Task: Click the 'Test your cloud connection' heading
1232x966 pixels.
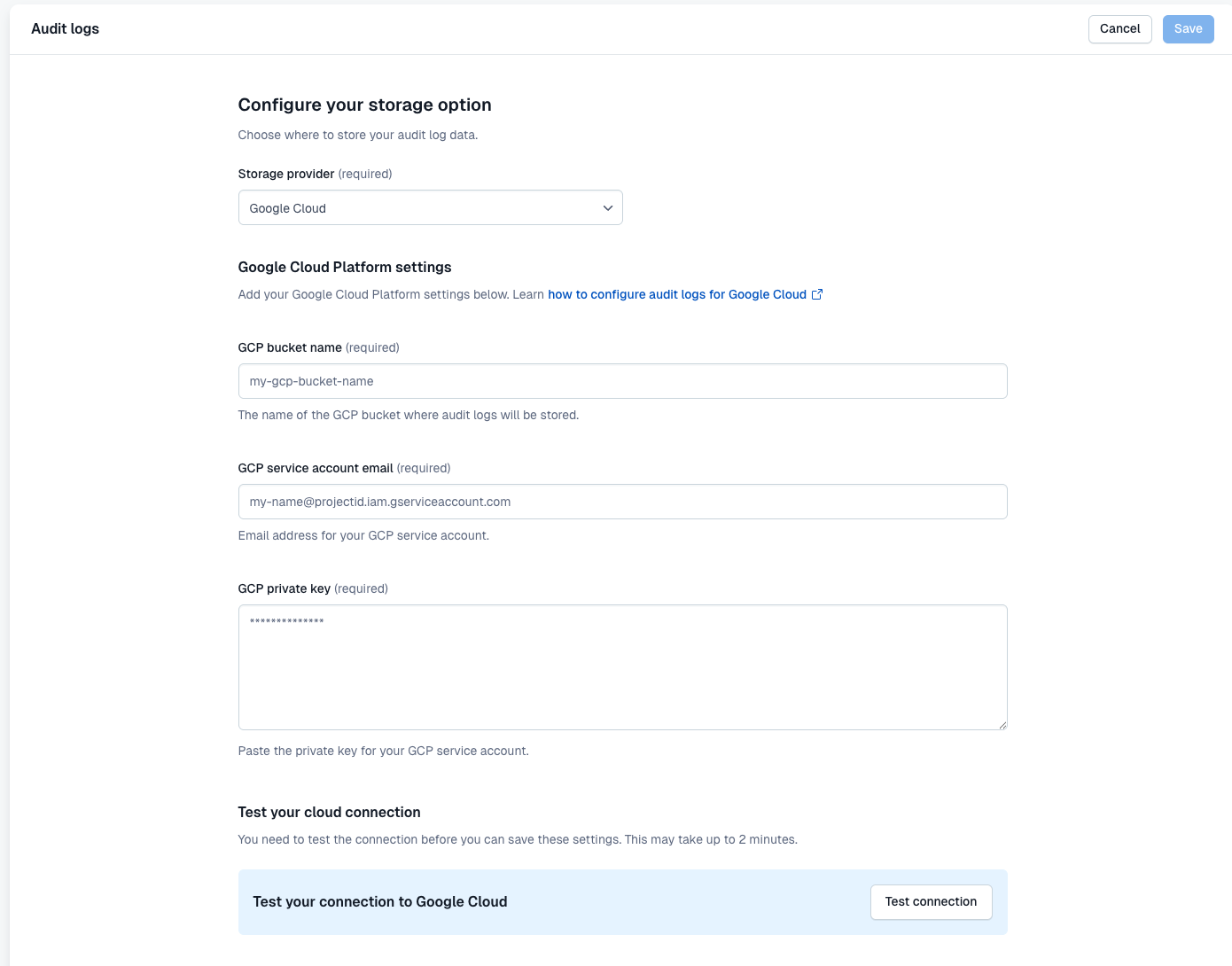Action: pyautogui.click(x=329, y=812)
